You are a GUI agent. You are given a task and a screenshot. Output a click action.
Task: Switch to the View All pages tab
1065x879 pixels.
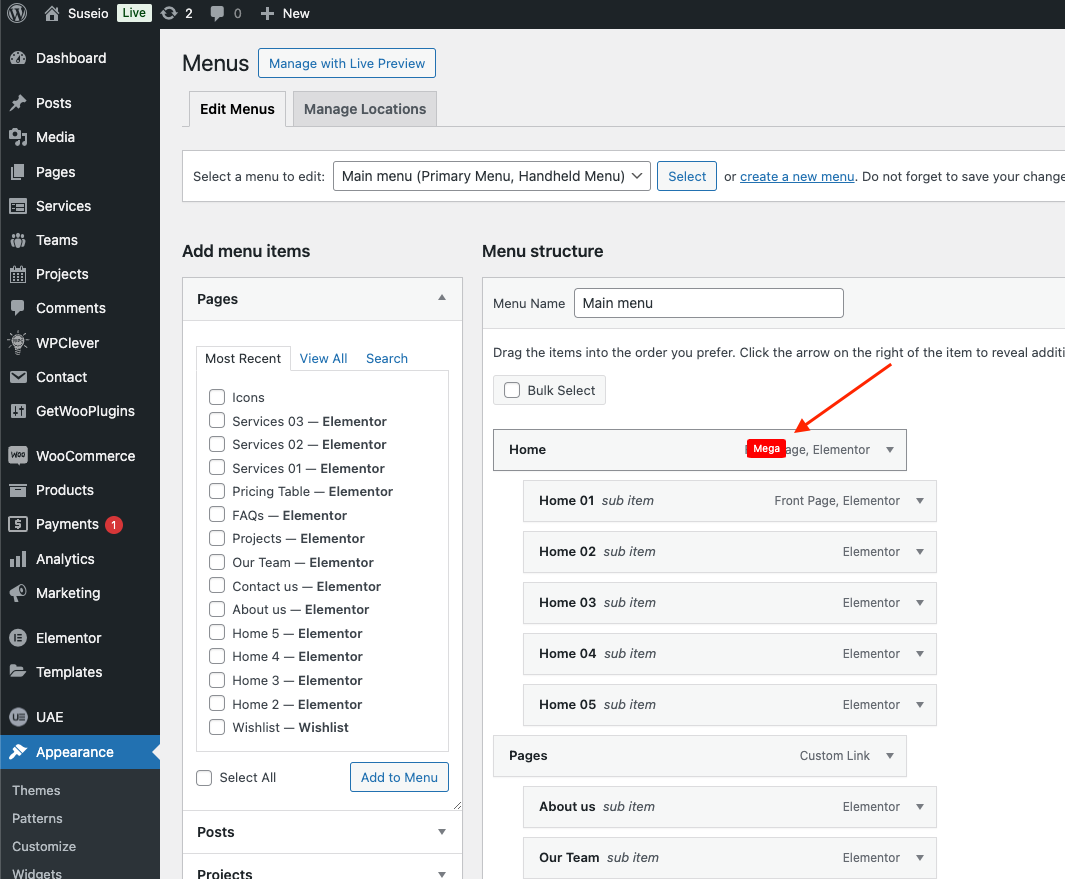(x=323, y=358)
